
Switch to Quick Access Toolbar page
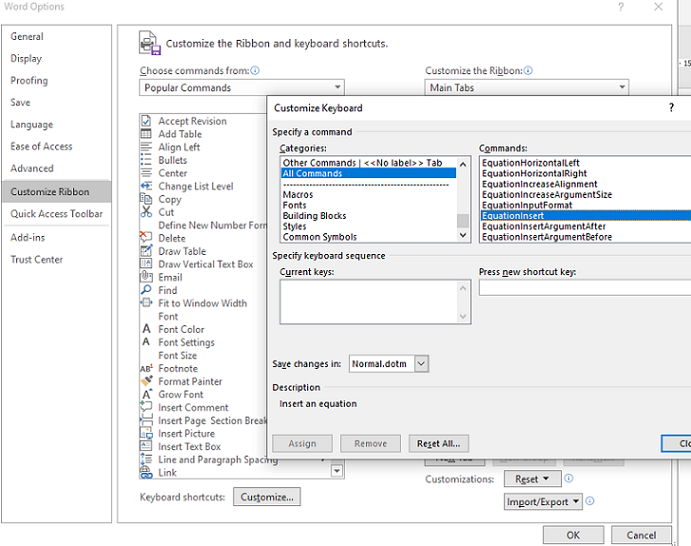click(56, 214)
